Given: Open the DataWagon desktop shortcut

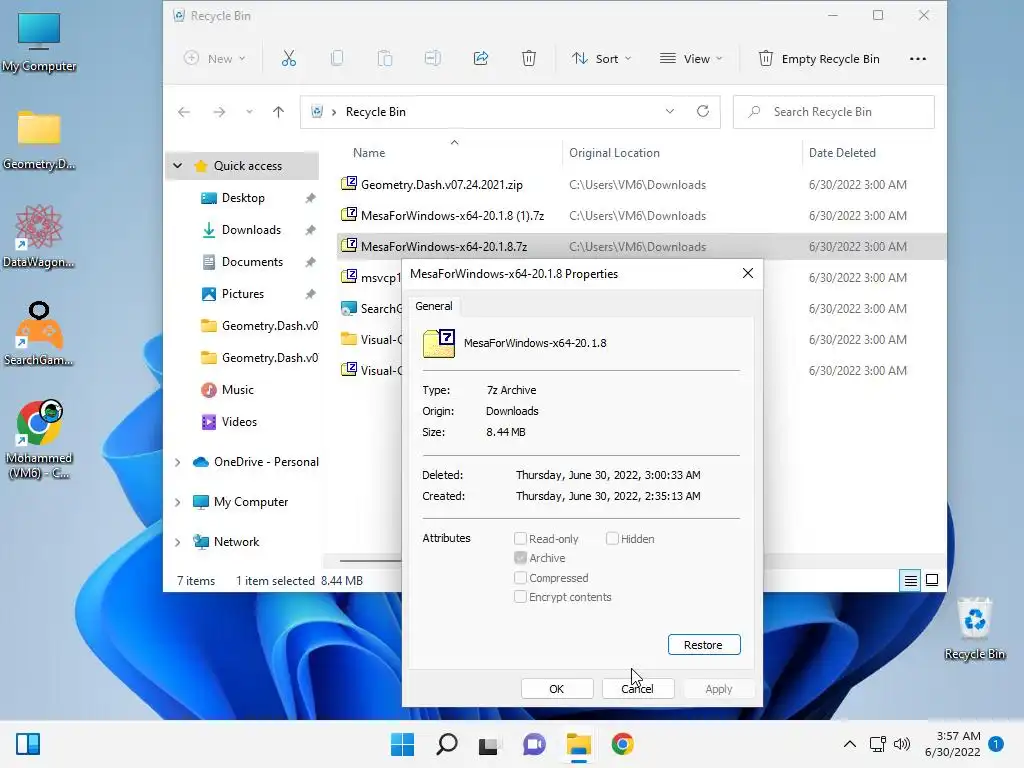Looking at the screenshot, I should tap(39, 236).
